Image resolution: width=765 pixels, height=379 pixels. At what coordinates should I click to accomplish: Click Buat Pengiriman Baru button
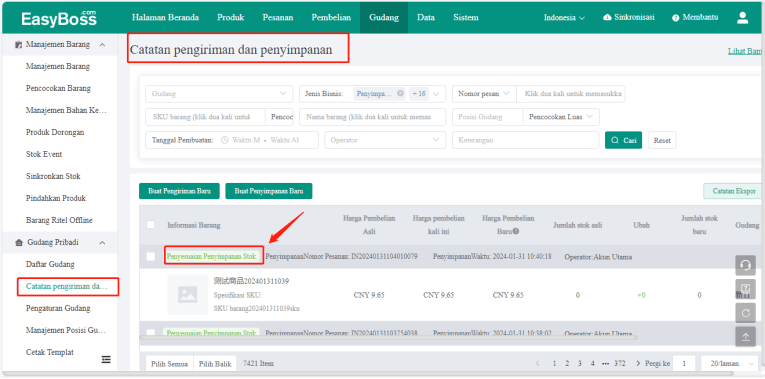[x=179, y=191]
